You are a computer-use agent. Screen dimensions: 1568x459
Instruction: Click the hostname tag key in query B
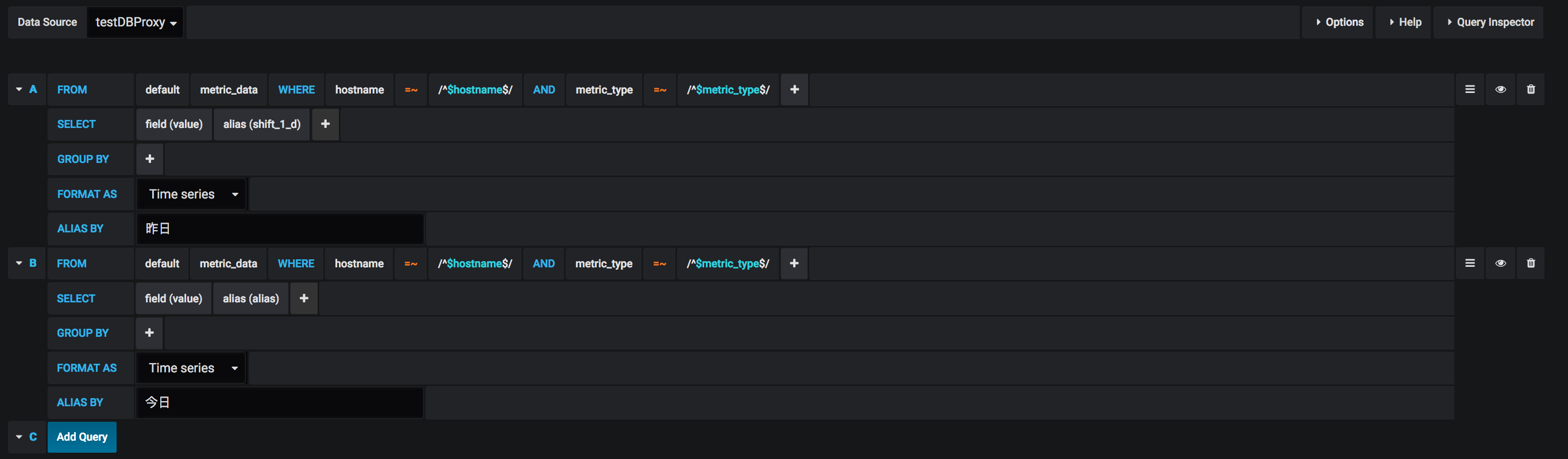359,263
